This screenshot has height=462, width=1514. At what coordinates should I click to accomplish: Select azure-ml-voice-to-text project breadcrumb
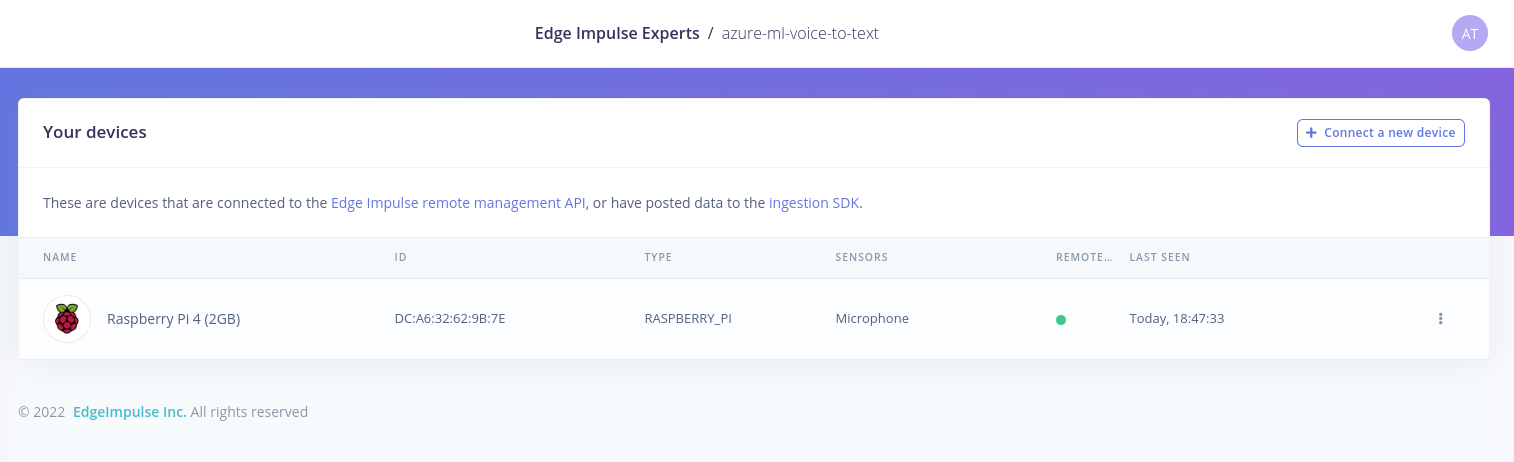[x=800, y=33]
